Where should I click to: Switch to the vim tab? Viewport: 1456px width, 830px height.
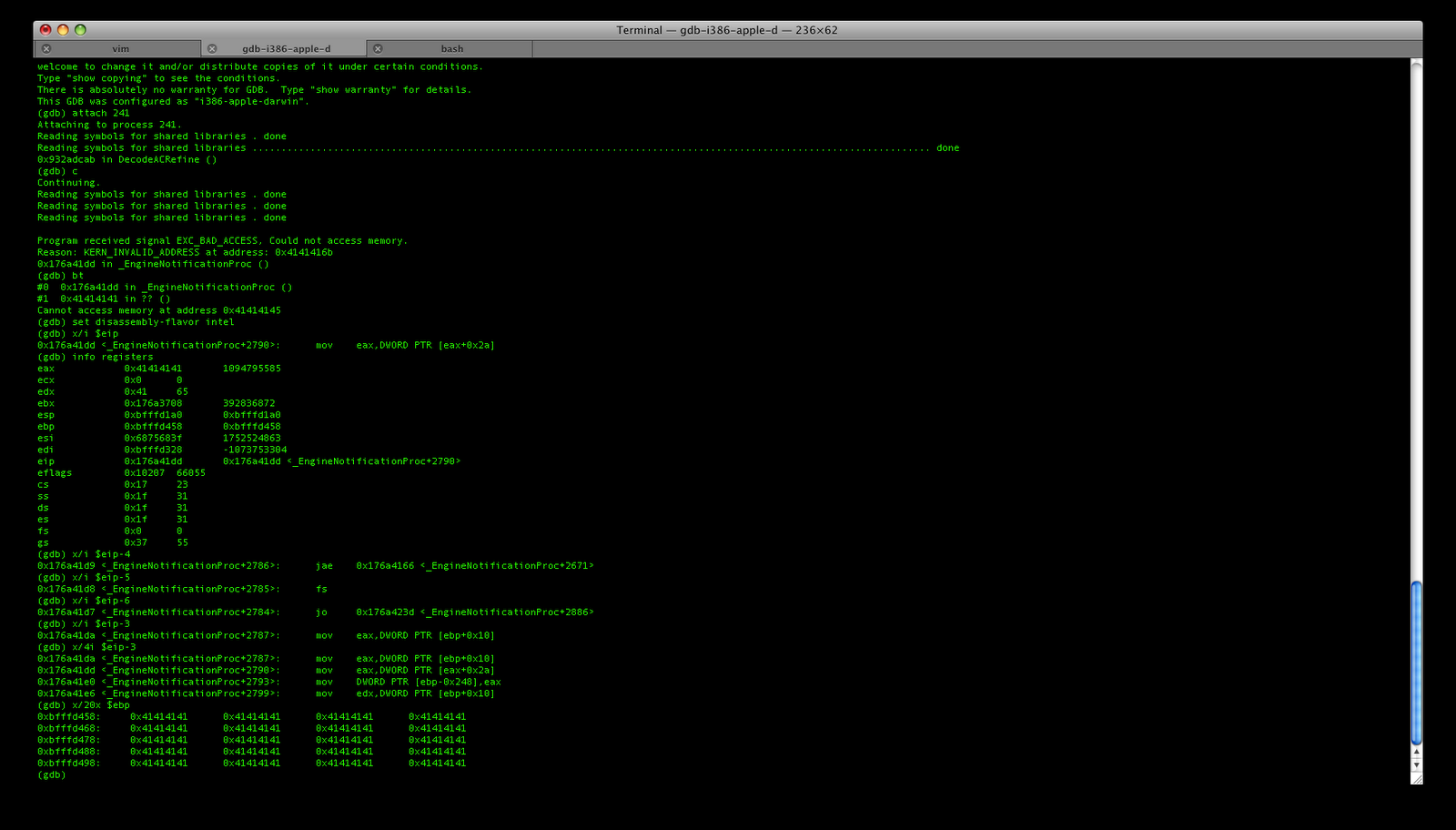(x=118, y=48)
